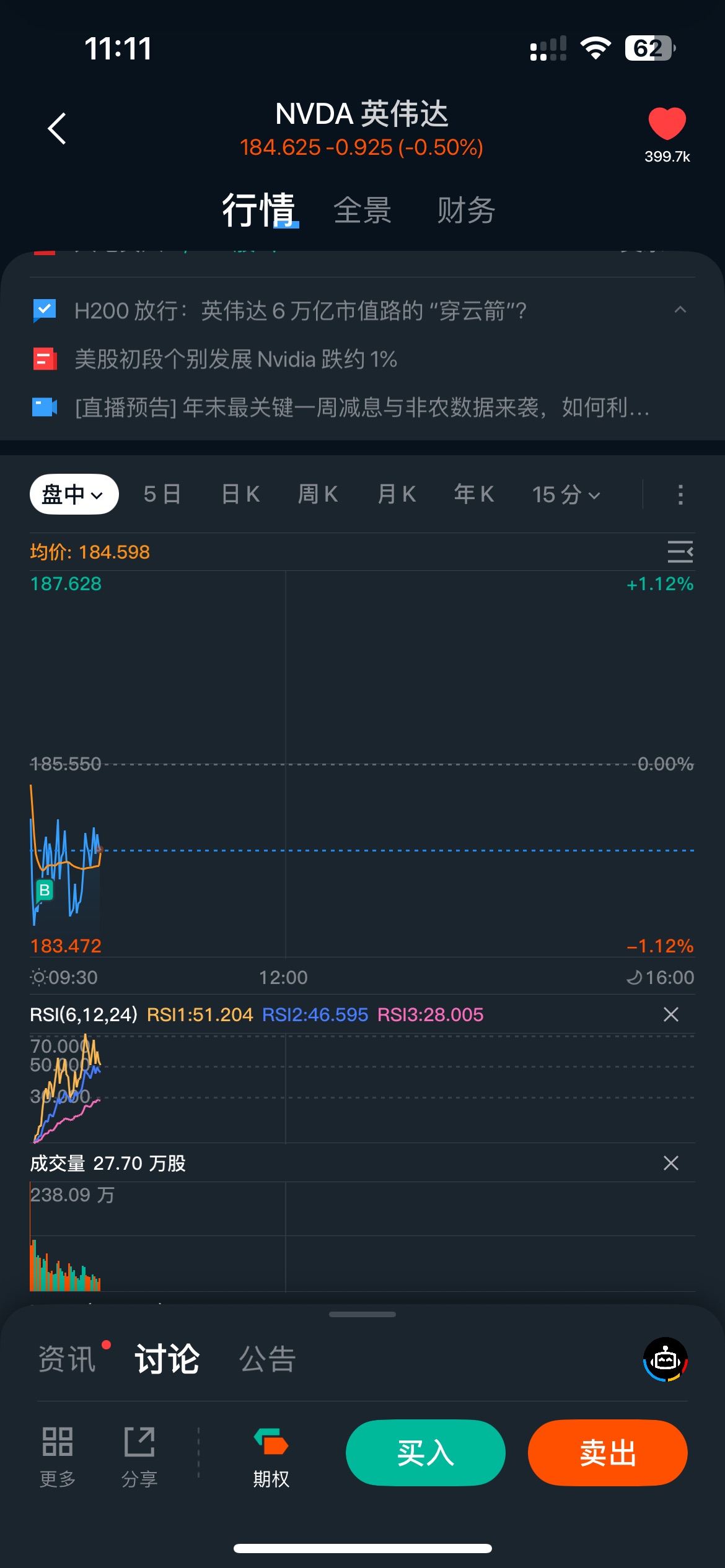
Task: Switch to the 全景 tab
Action: pyautogui.click(x=362, y=211)
